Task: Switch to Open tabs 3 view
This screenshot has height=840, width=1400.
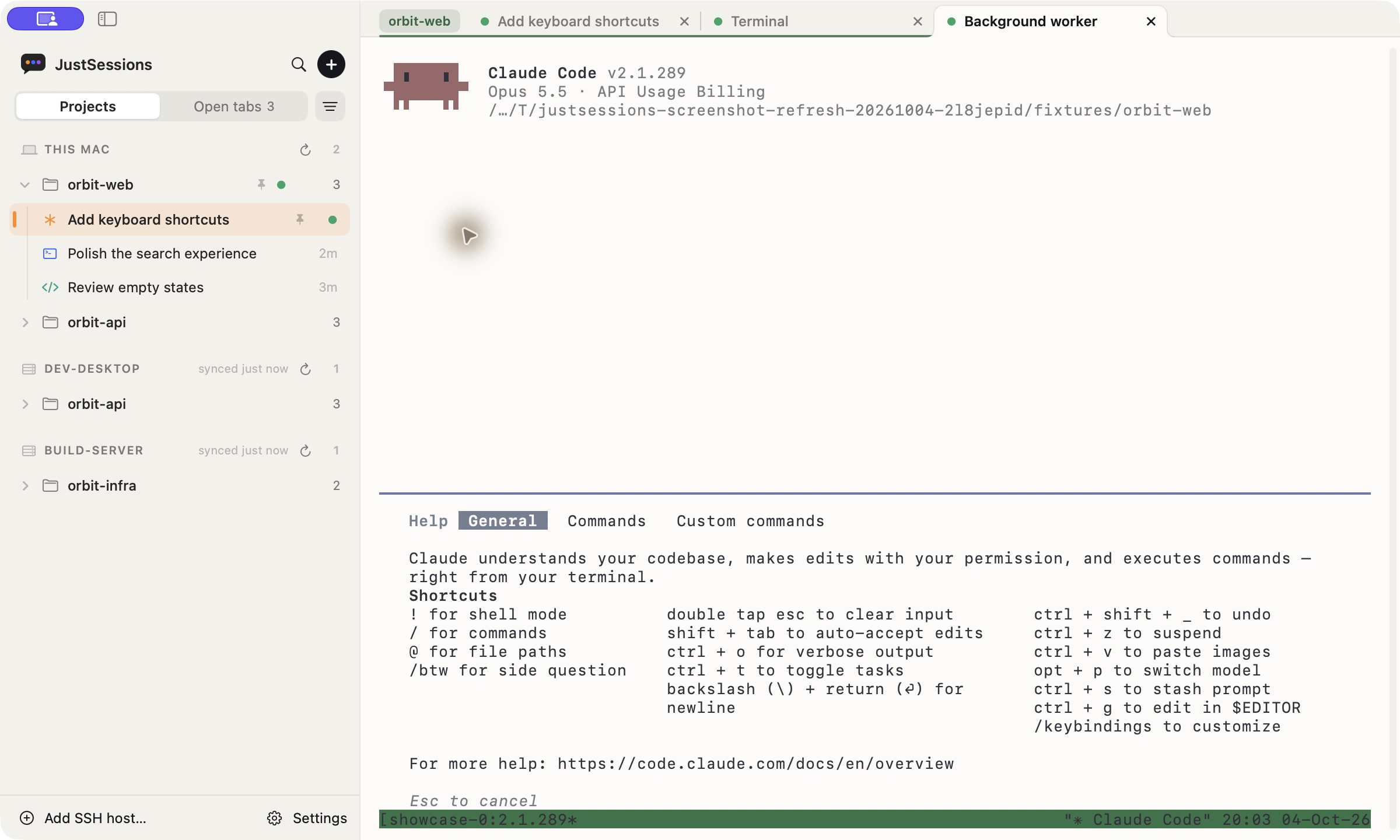Action: coord(234,106)
